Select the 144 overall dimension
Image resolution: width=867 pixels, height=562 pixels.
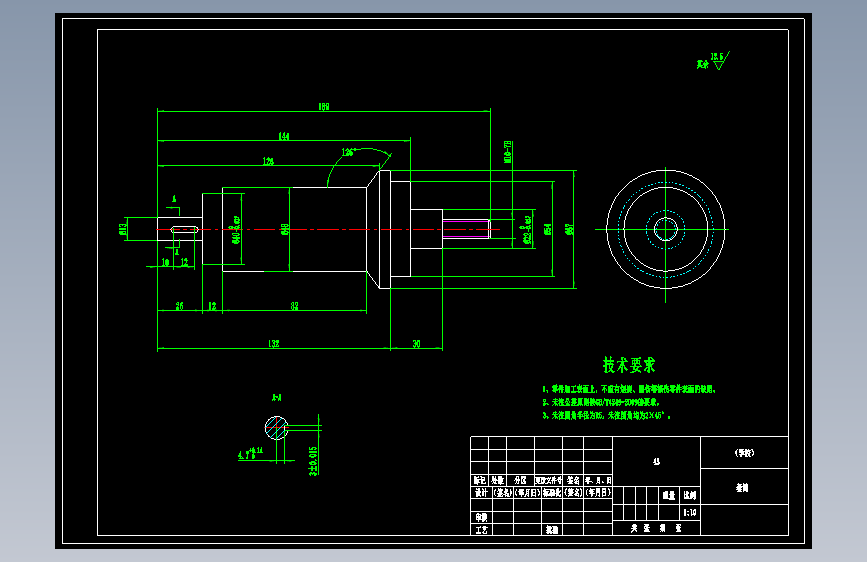click(284, 136)
